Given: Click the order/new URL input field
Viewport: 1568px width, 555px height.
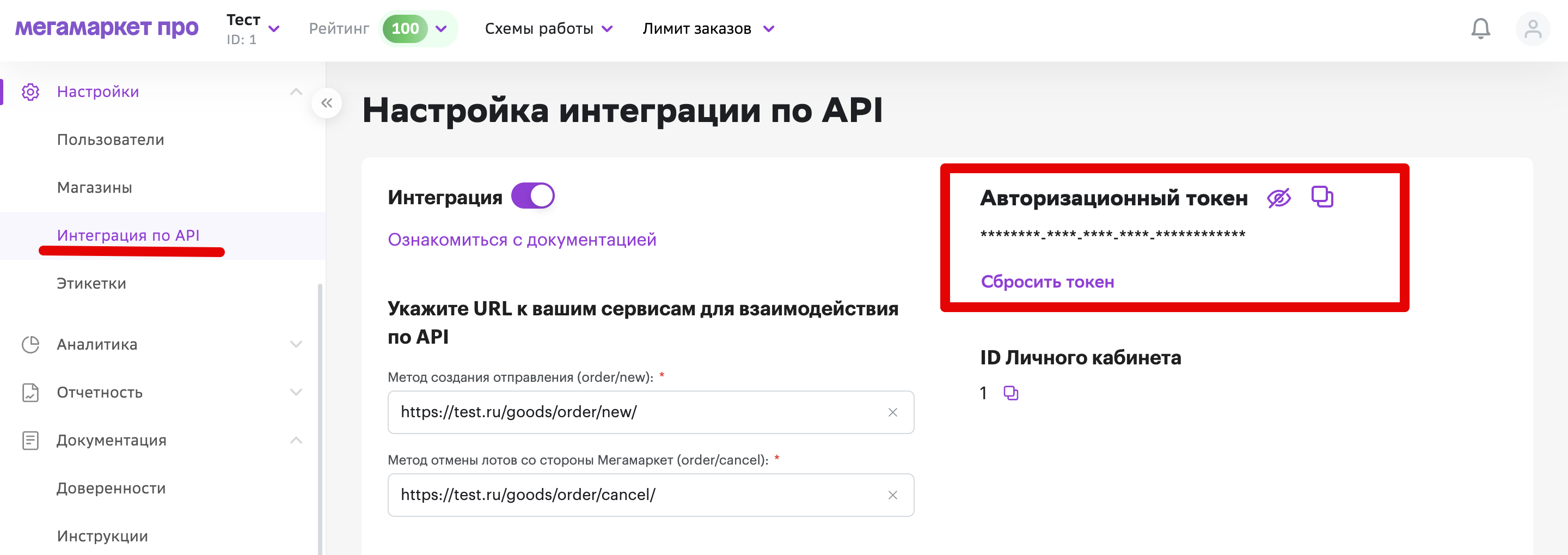Looking at the screenshot, I should [651, 412].
